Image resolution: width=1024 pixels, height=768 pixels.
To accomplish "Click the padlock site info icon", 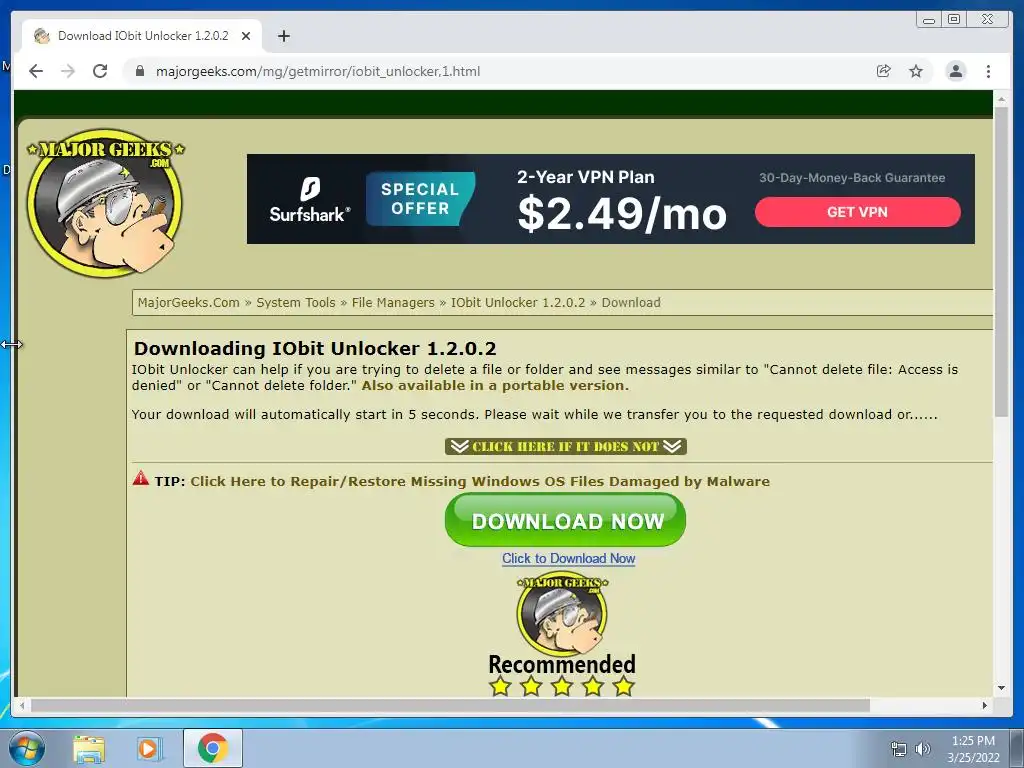I will point(139,71).
